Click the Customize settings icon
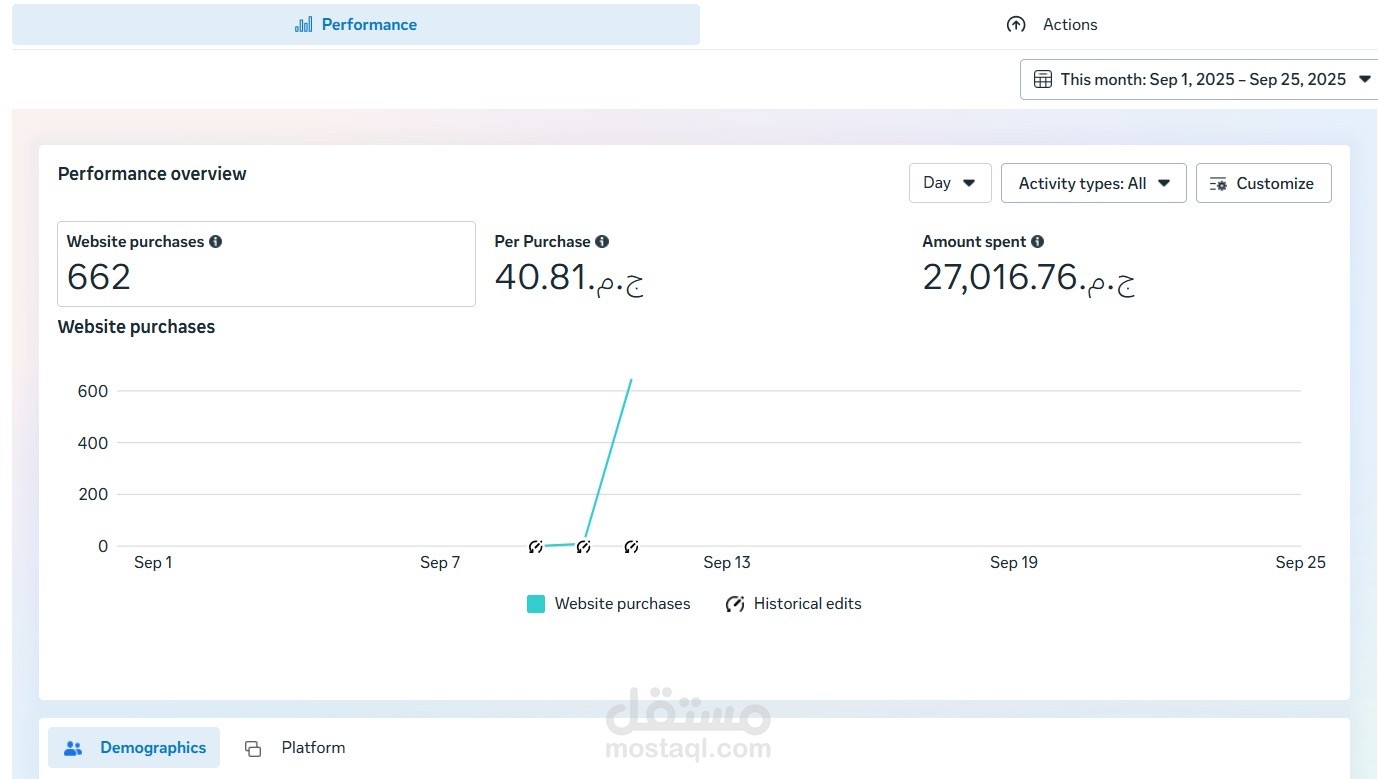This screenshot has width=1378, height=779. [x=1218, y=183]
